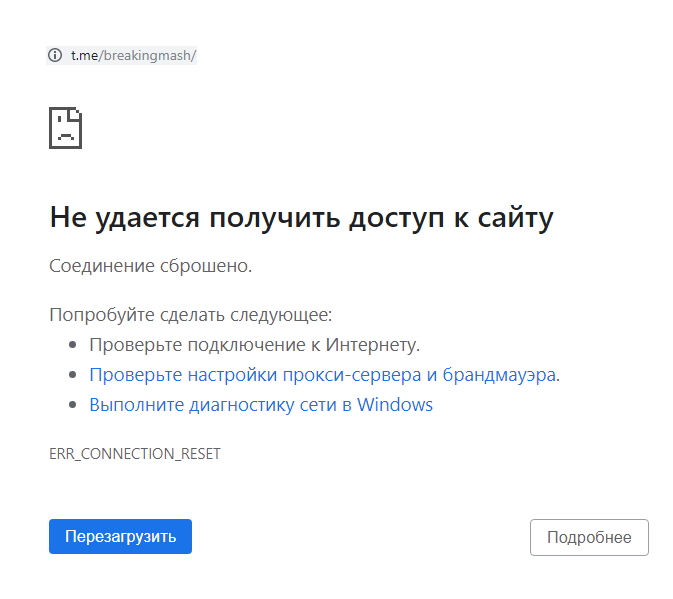Click the "Попробуйте сделать следующее:" line
This screenshot has width=673, height=599.
point(190,315)
